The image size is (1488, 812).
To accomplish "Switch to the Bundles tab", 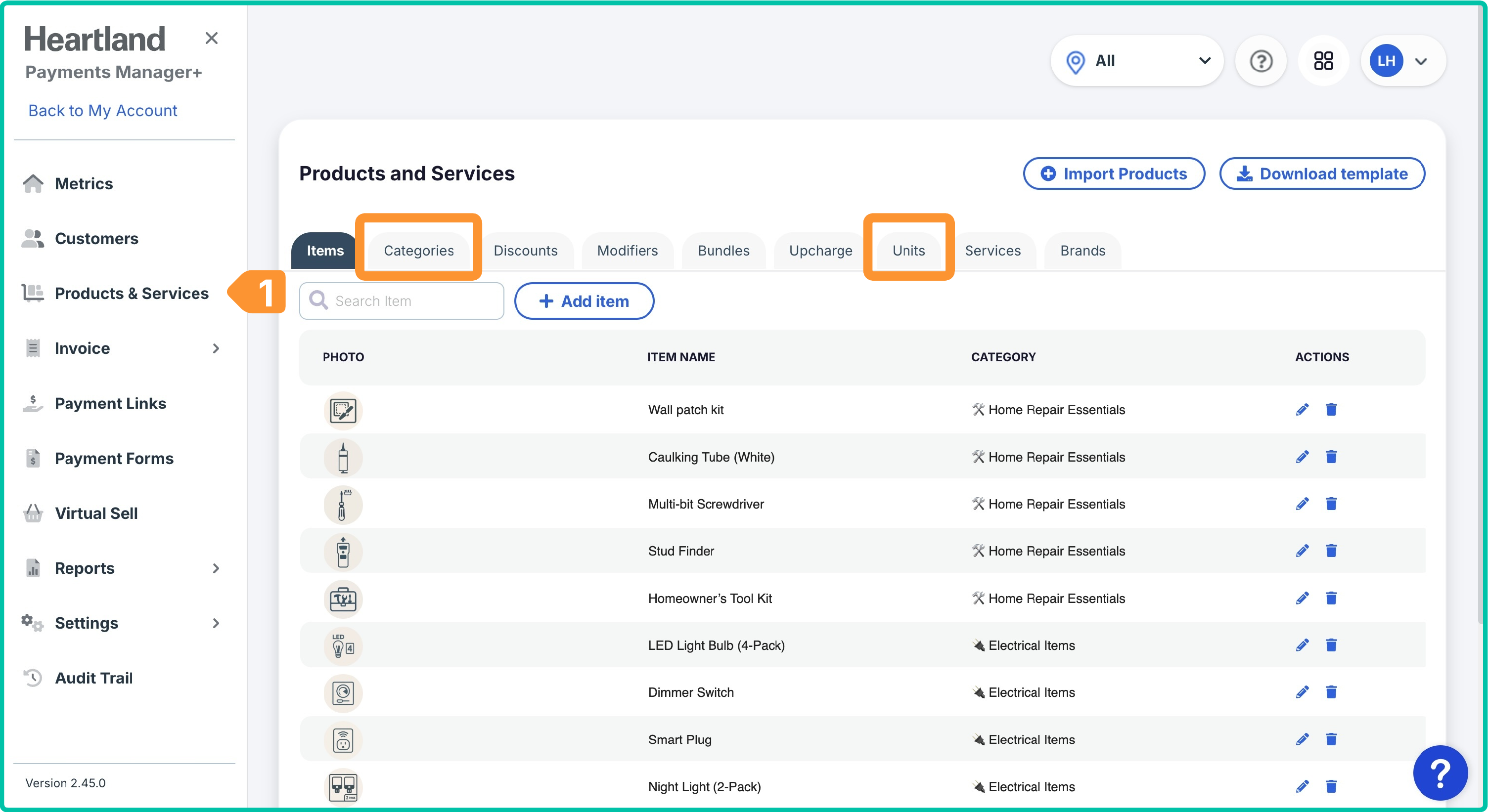I will tap(723, 251).
